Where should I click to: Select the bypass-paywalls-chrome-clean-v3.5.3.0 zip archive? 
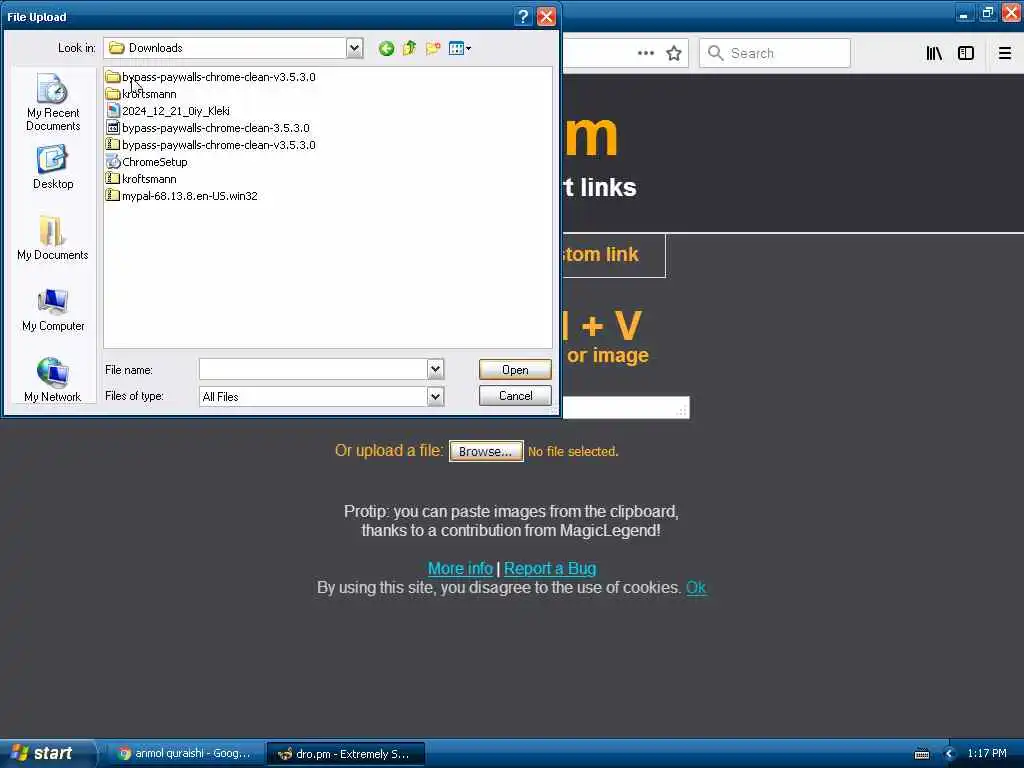(210, 145)
